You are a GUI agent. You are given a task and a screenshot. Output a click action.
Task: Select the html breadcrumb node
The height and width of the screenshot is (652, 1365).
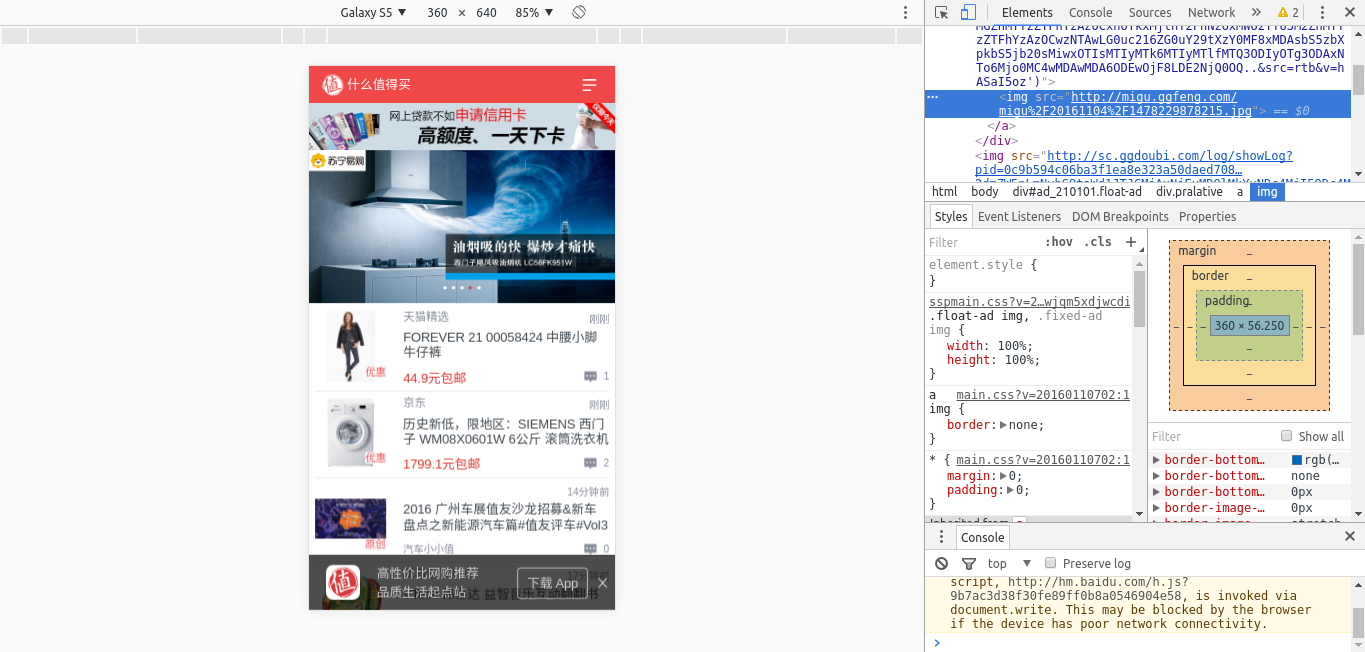pos(944,191)
